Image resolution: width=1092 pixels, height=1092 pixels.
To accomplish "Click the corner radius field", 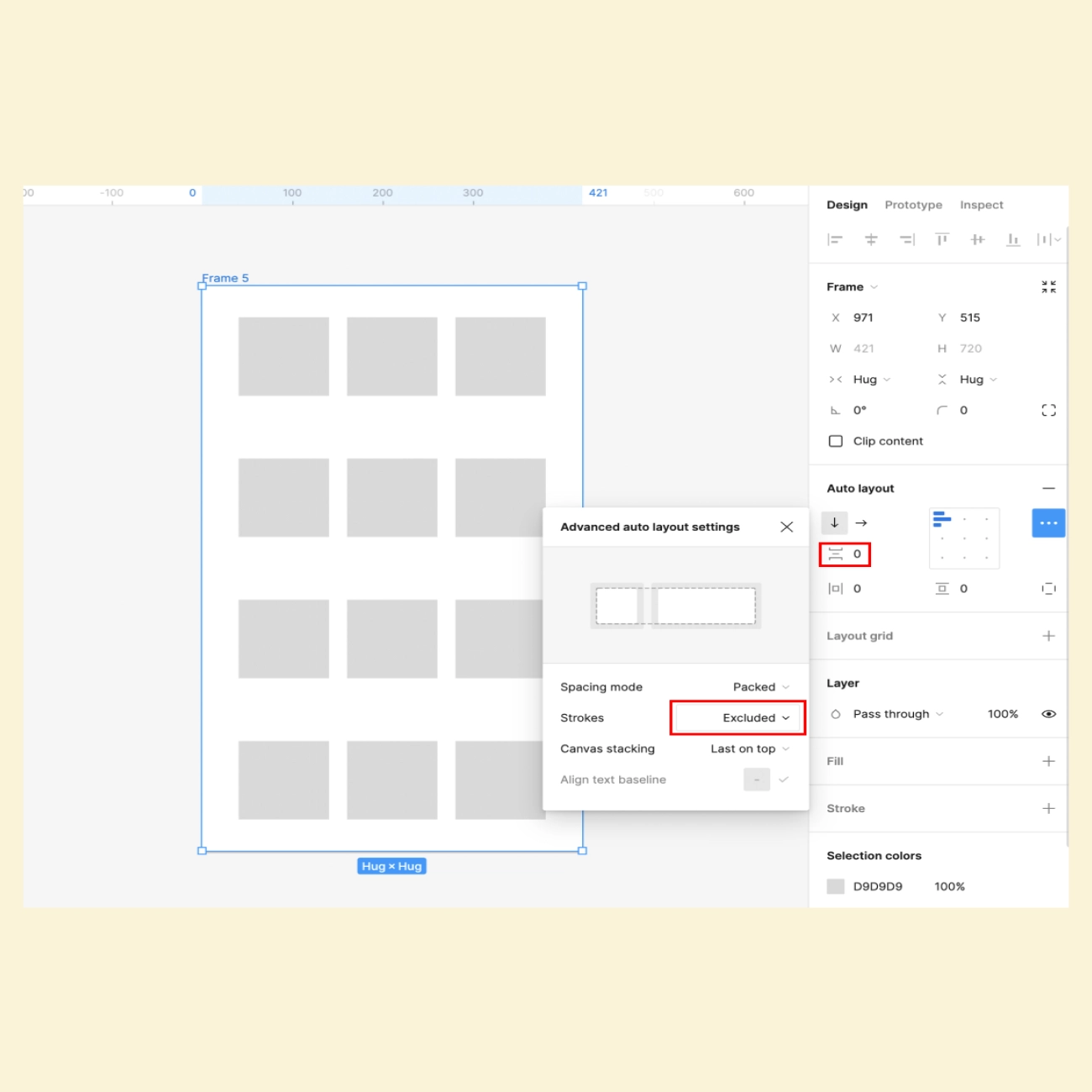I will [963, 411].
